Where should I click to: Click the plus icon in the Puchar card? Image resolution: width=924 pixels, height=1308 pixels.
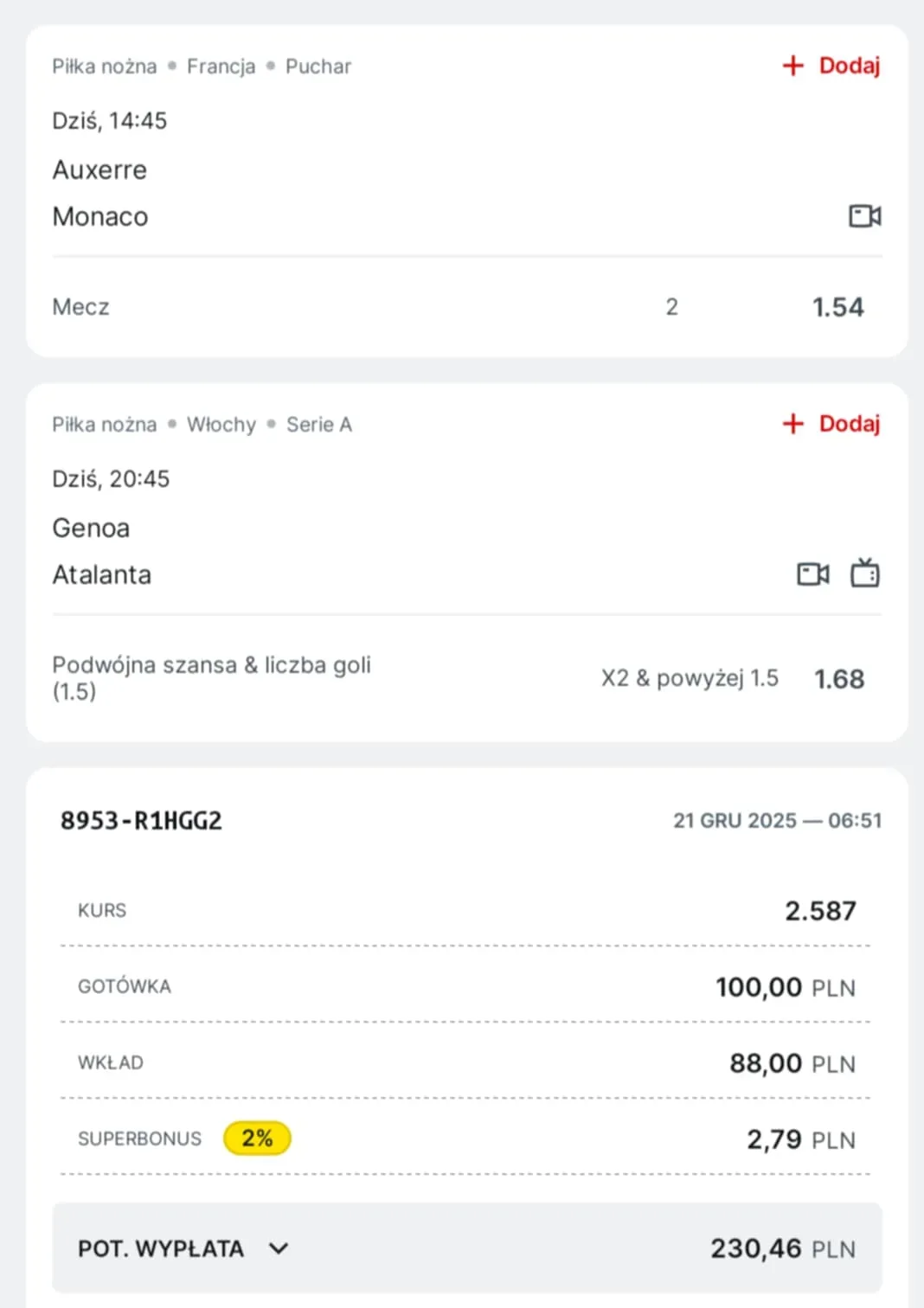792,66
